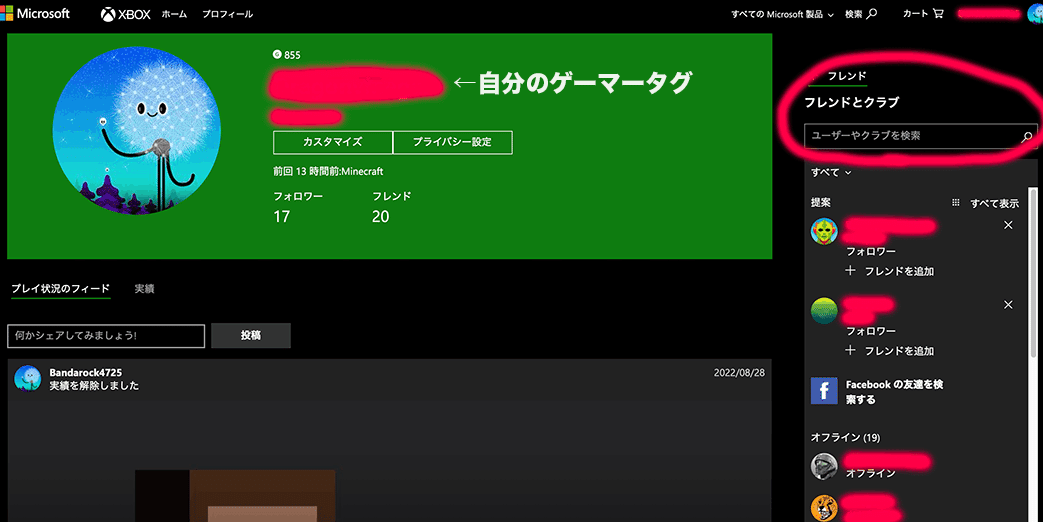Image resolution: width=1043 pixels, height=522 pixels.
Task: Click the 投稿 button
Action: point(251,336)
